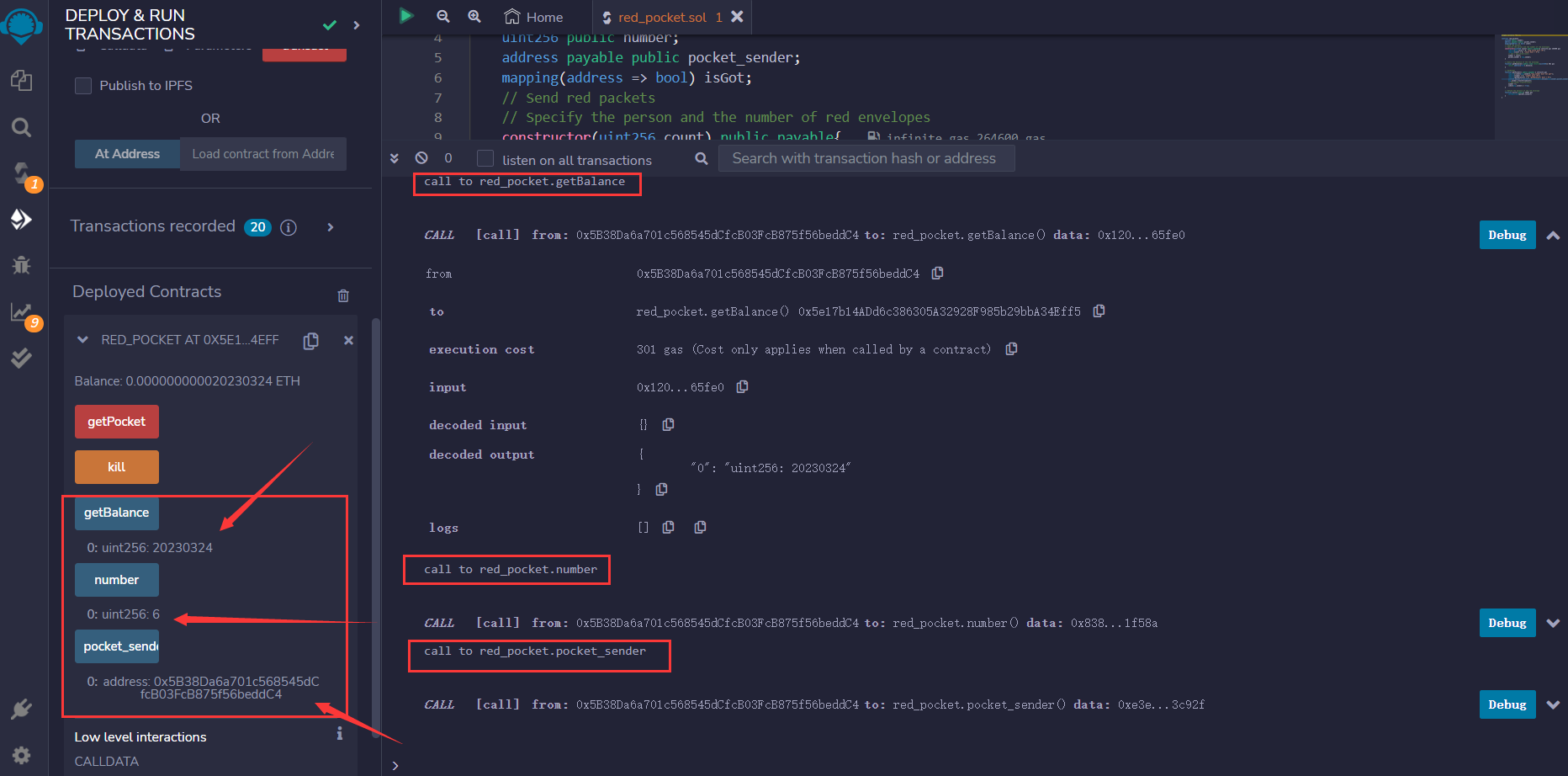Image resolution: width=1568 pixels, height=776 pixels.
Task: Switch to the Home tab
Action: click(x=532, y=16)
